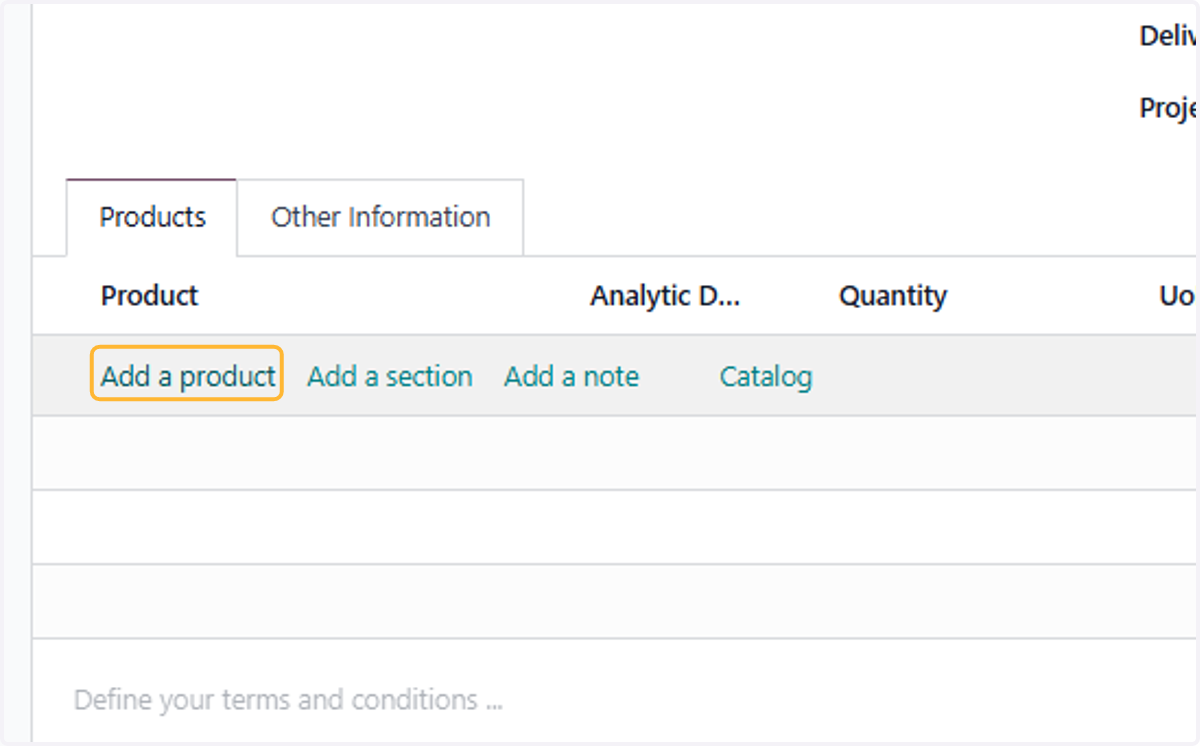
Task: Click the Add a section link
Action: [389, 376]
